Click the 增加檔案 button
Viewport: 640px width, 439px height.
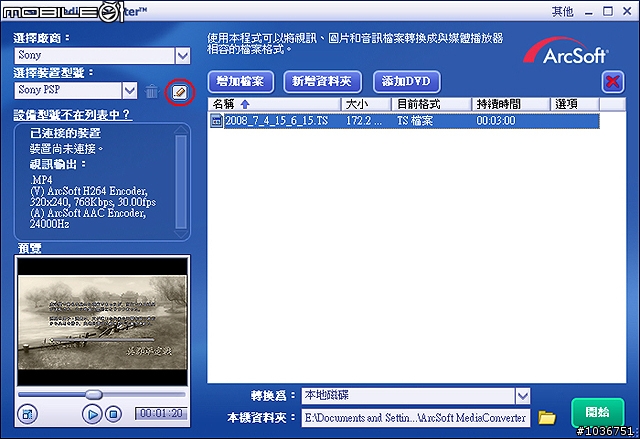240,82
